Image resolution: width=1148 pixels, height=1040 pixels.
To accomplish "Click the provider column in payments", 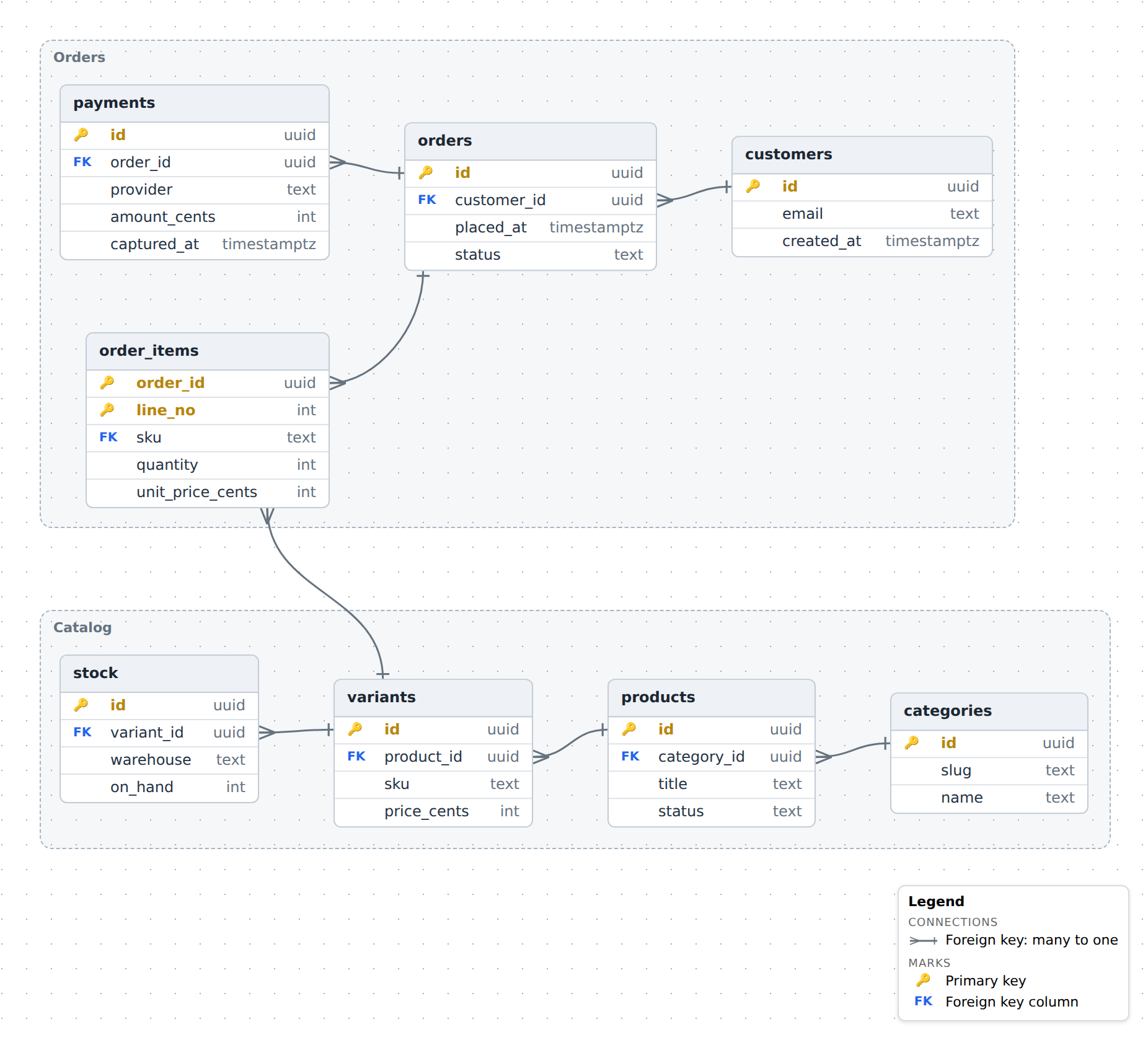I will tap(195, 190).
